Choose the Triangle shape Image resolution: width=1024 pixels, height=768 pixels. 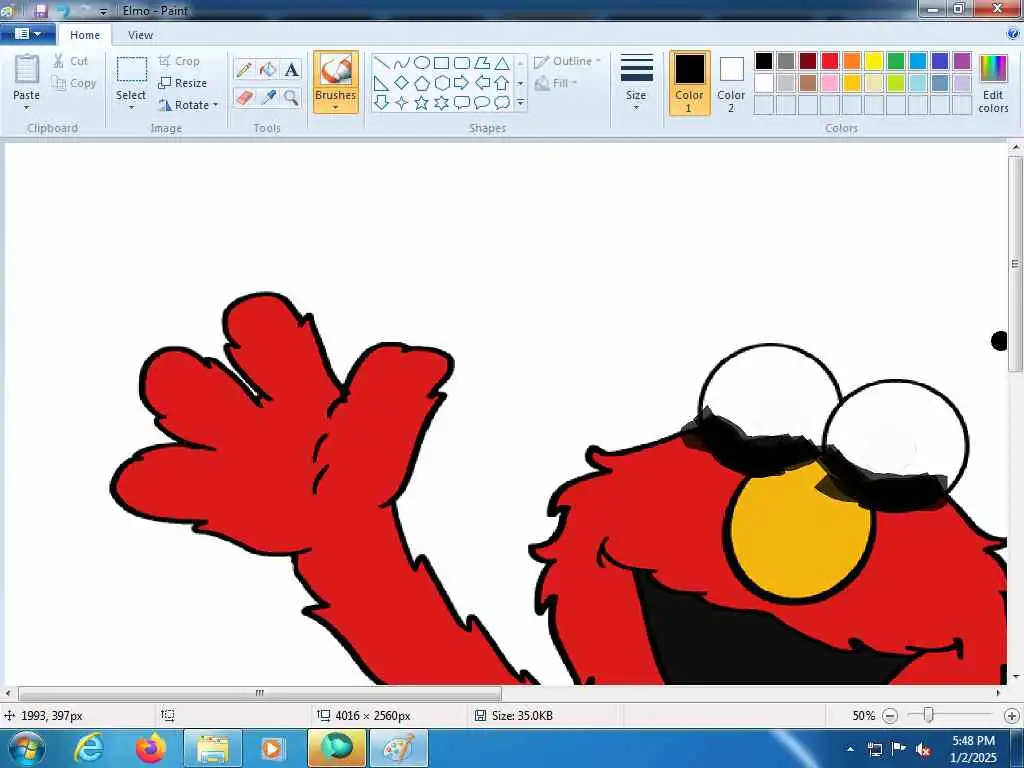pos(502,63)
